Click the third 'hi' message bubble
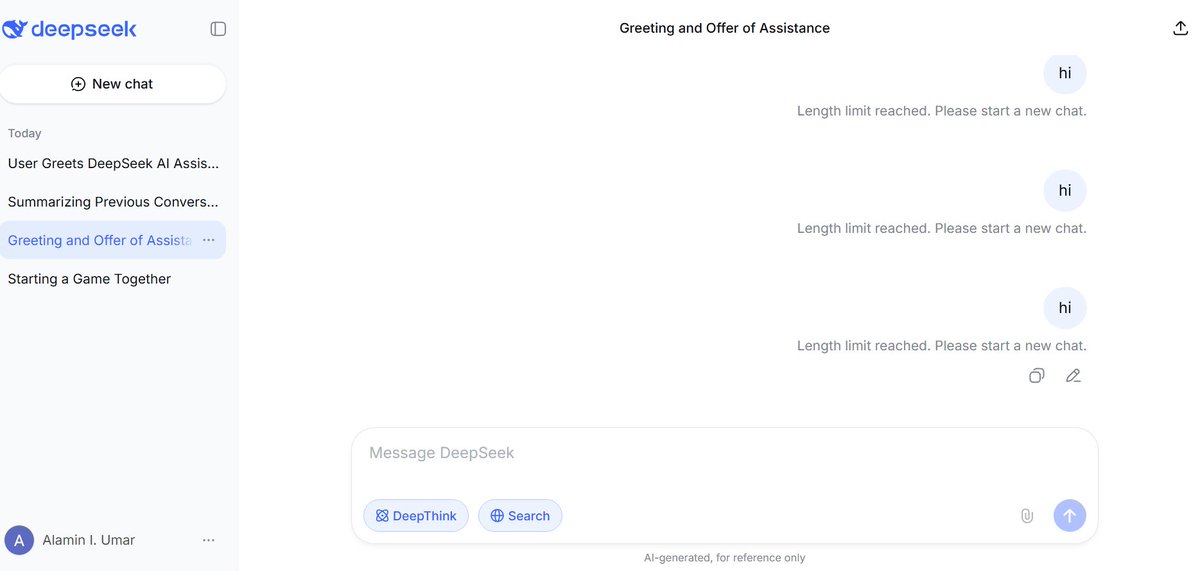The image size is (1200, 571). (x=1065, y=307)
